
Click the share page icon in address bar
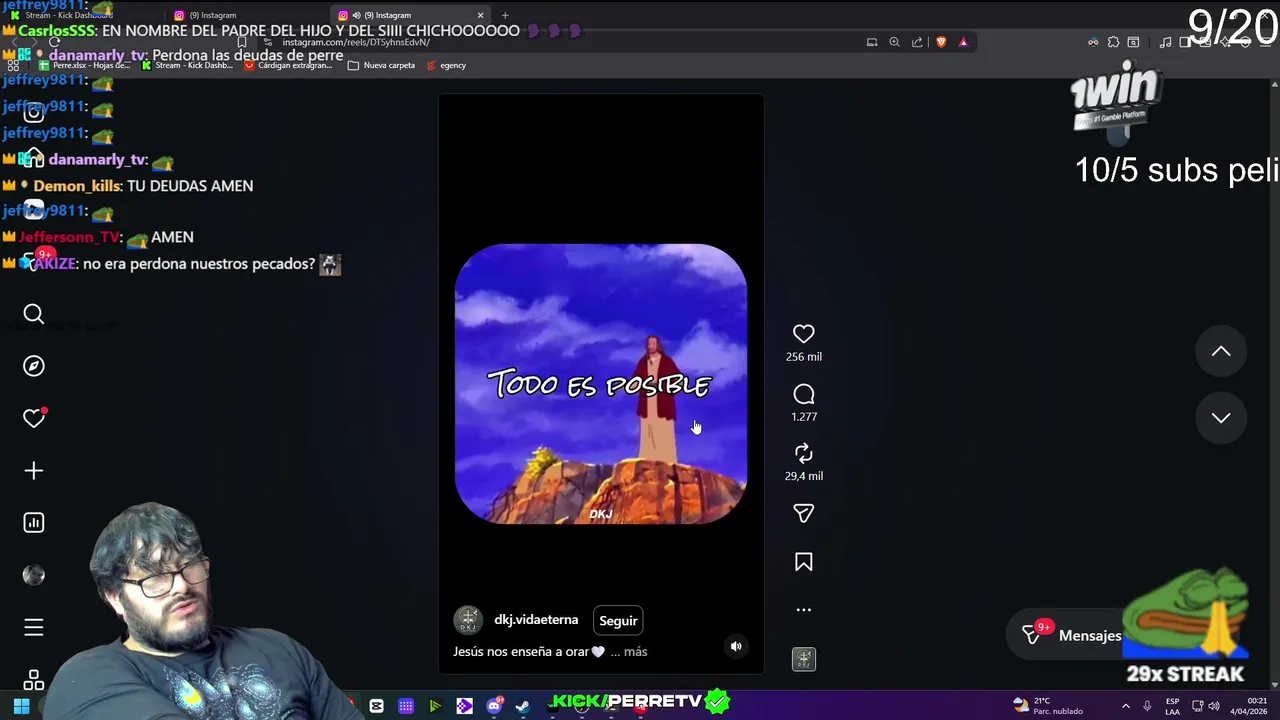click(917, 42)
